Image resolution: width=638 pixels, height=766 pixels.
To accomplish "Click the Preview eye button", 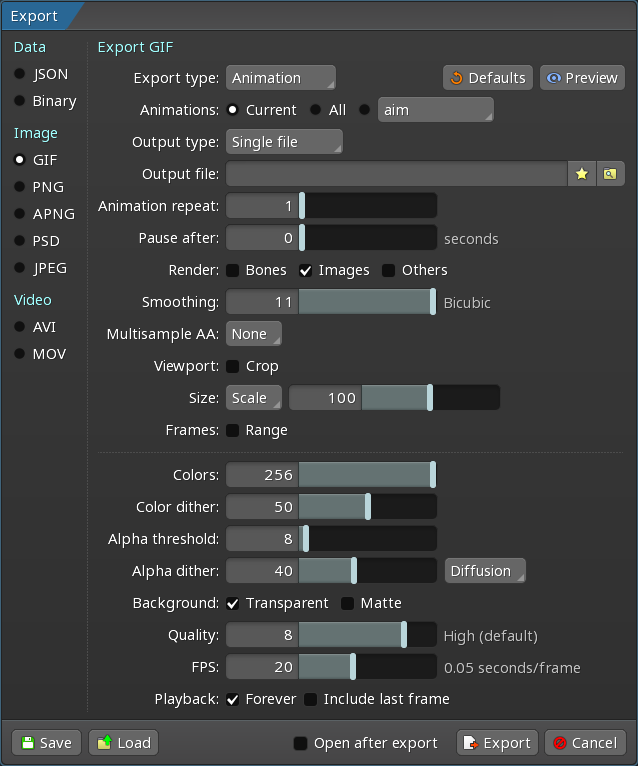I will click(582, 78).
